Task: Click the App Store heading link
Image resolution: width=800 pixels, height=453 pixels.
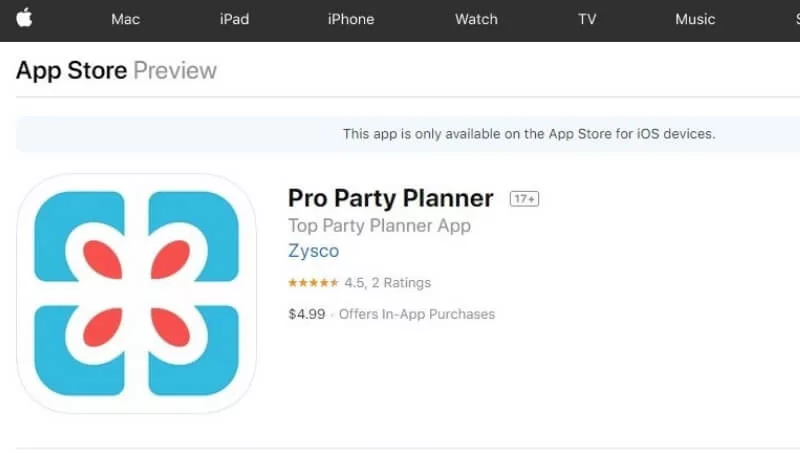Action: click(71, 70)
